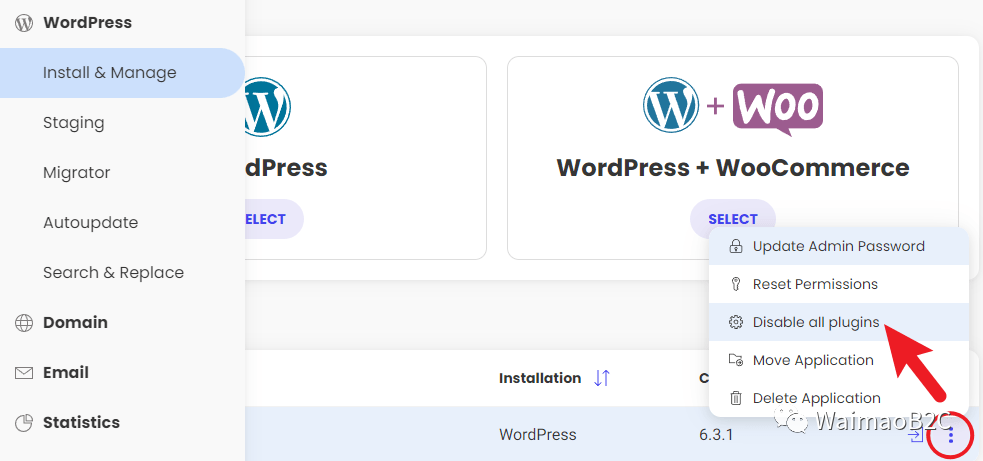Click the WordPress installation cell
The image size is (983, 461).
(x=537, y=435)
